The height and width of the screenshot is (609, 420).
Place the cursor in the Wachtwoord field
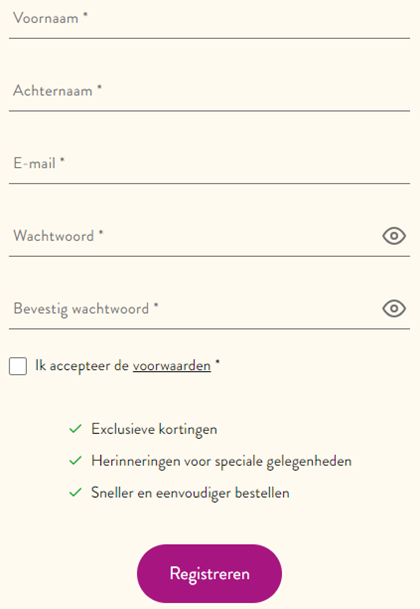pos(194,238)
